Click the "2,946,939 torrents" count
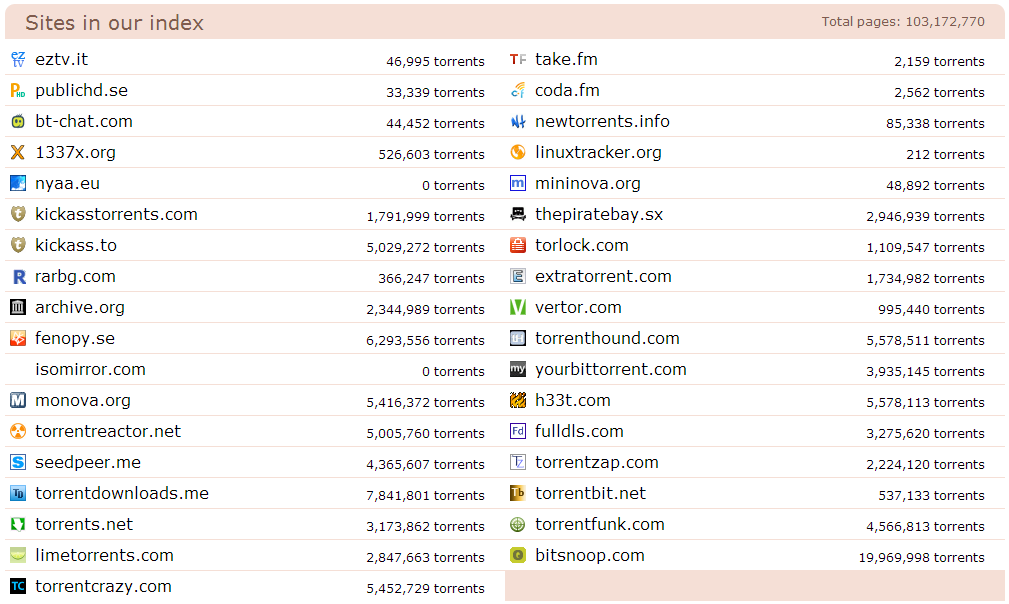Screen dimensions: 1009x604 (x=925, y=216)
